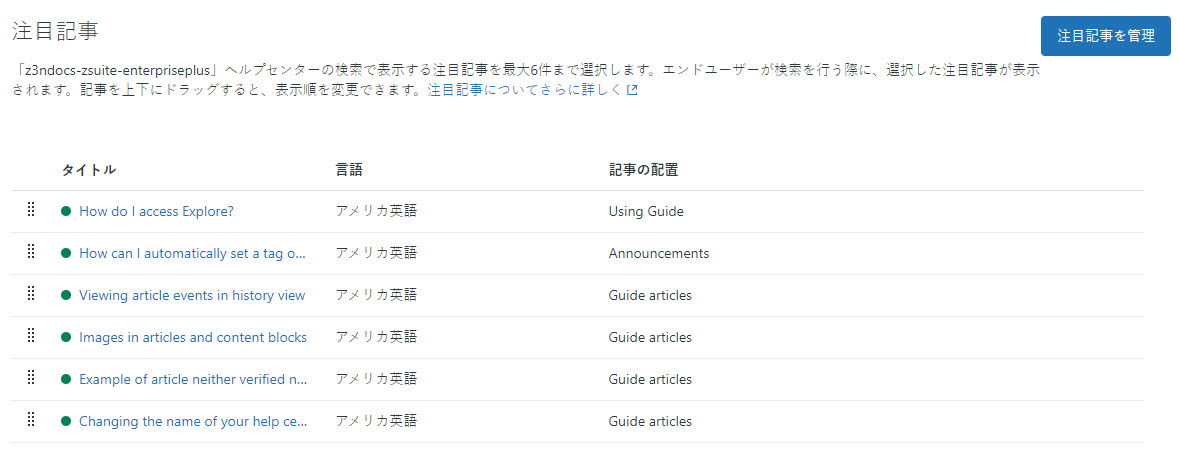Open Changing the name of your help center article

point(193,422)
